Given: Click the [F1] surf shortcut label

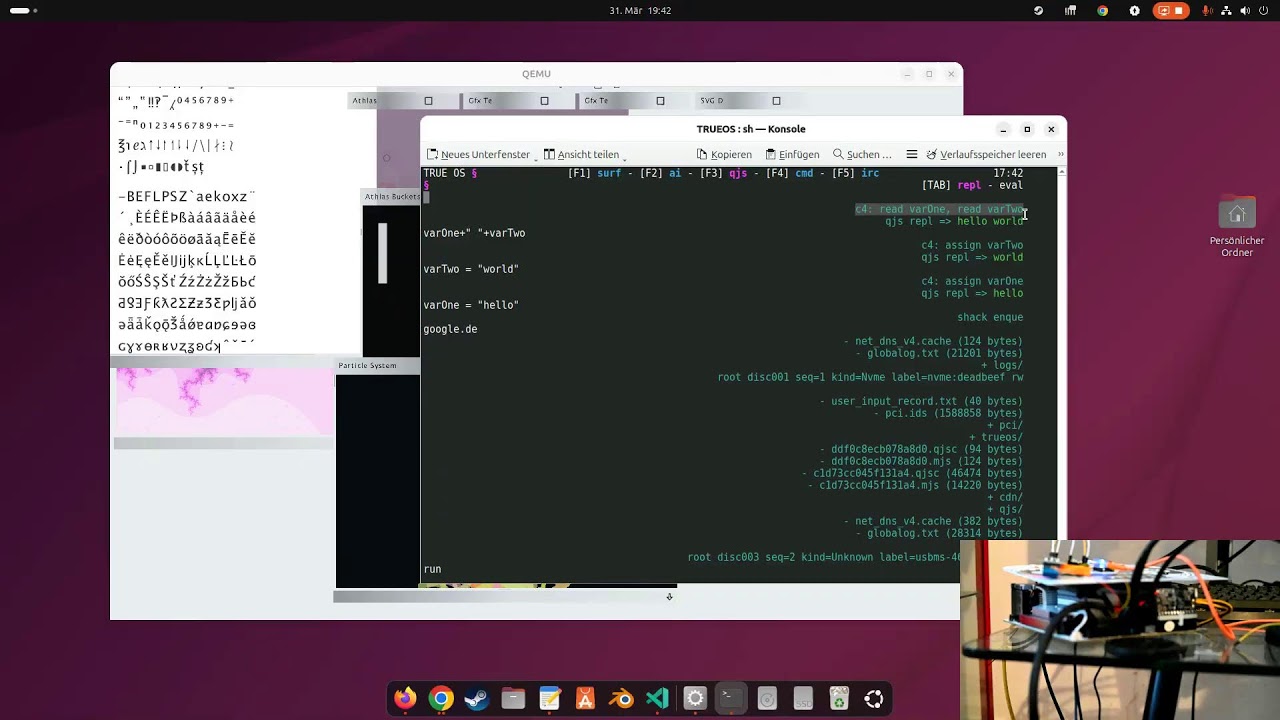Looking at the screenshot, I should [594, 173].
